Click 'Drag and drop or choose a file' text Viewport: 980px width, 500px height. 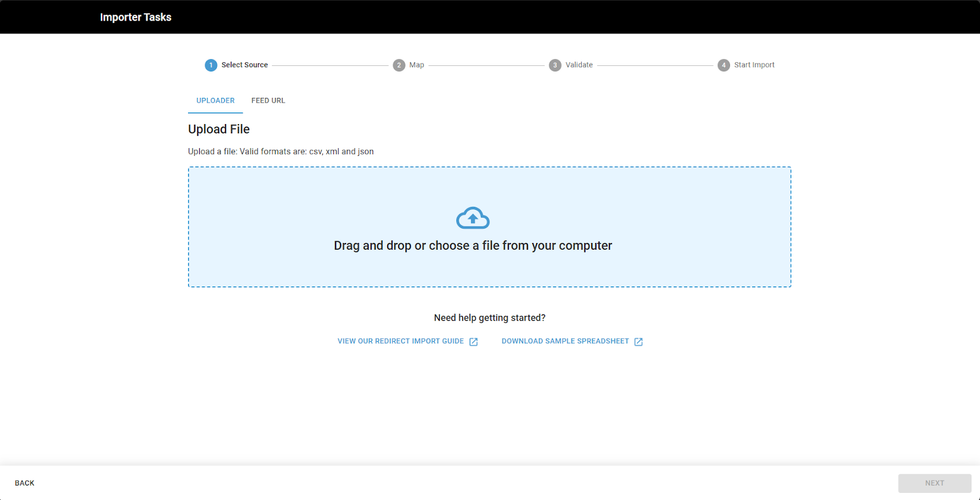click(x=473, y=246)
